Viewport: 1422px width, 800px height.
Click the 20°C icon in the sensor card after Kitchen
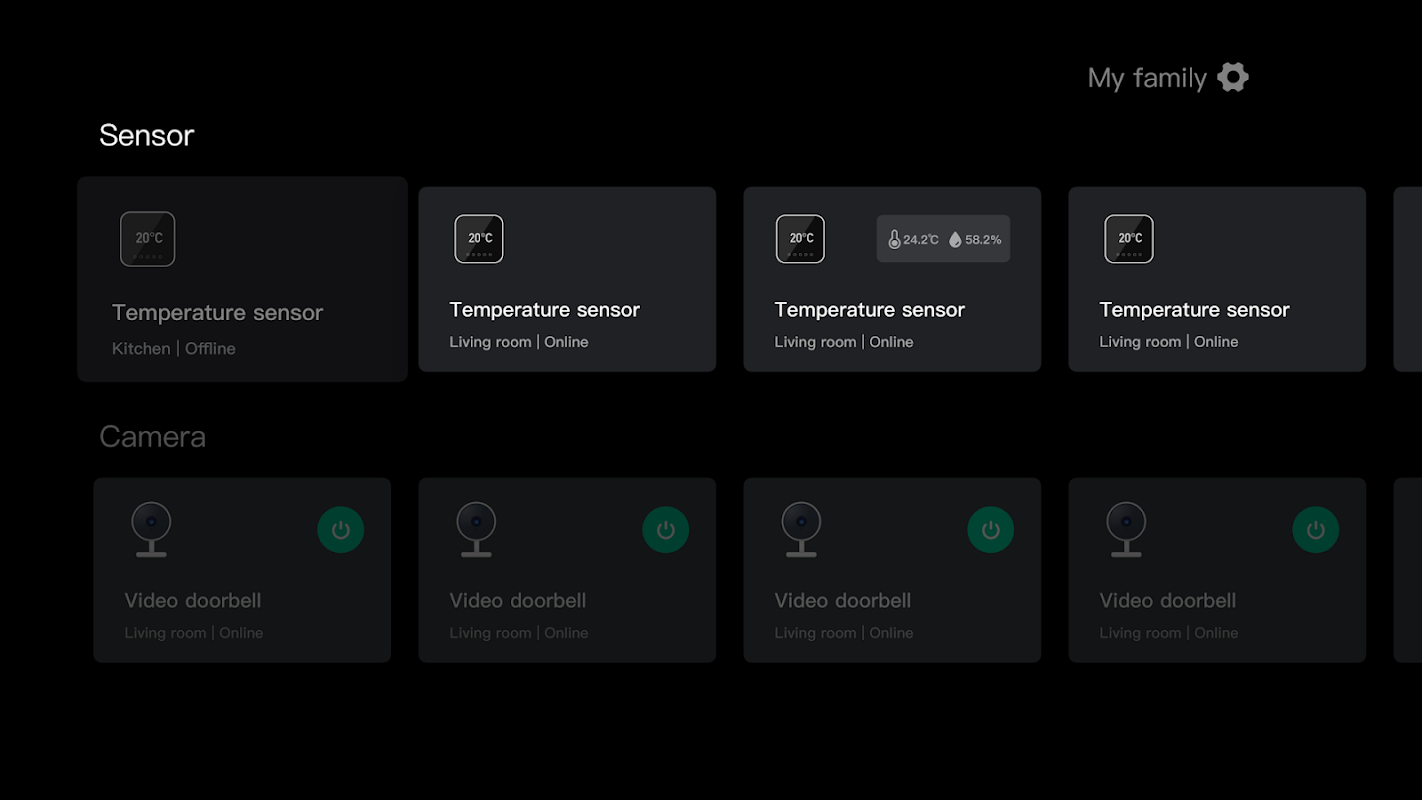click(x=479, y=239)
